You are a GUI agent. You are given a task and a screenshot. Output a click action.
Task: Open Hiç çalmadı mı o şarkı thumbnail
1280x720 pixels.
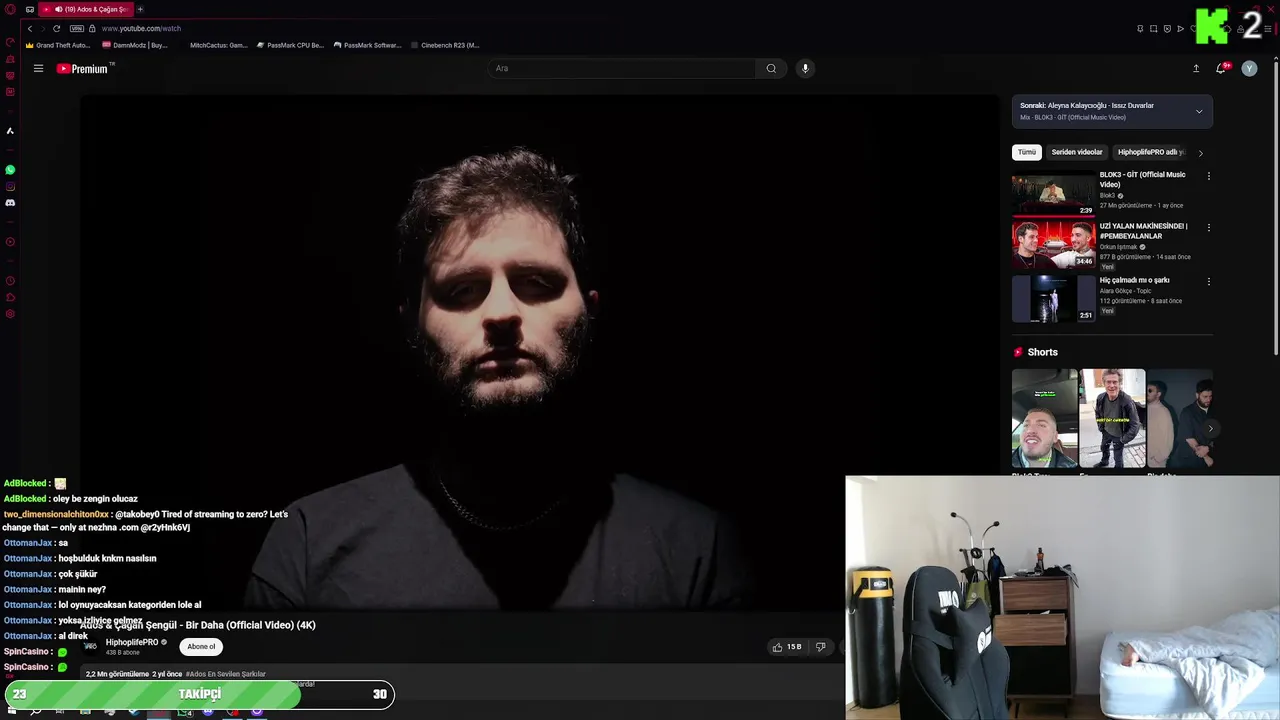(x=1053, y=298)
